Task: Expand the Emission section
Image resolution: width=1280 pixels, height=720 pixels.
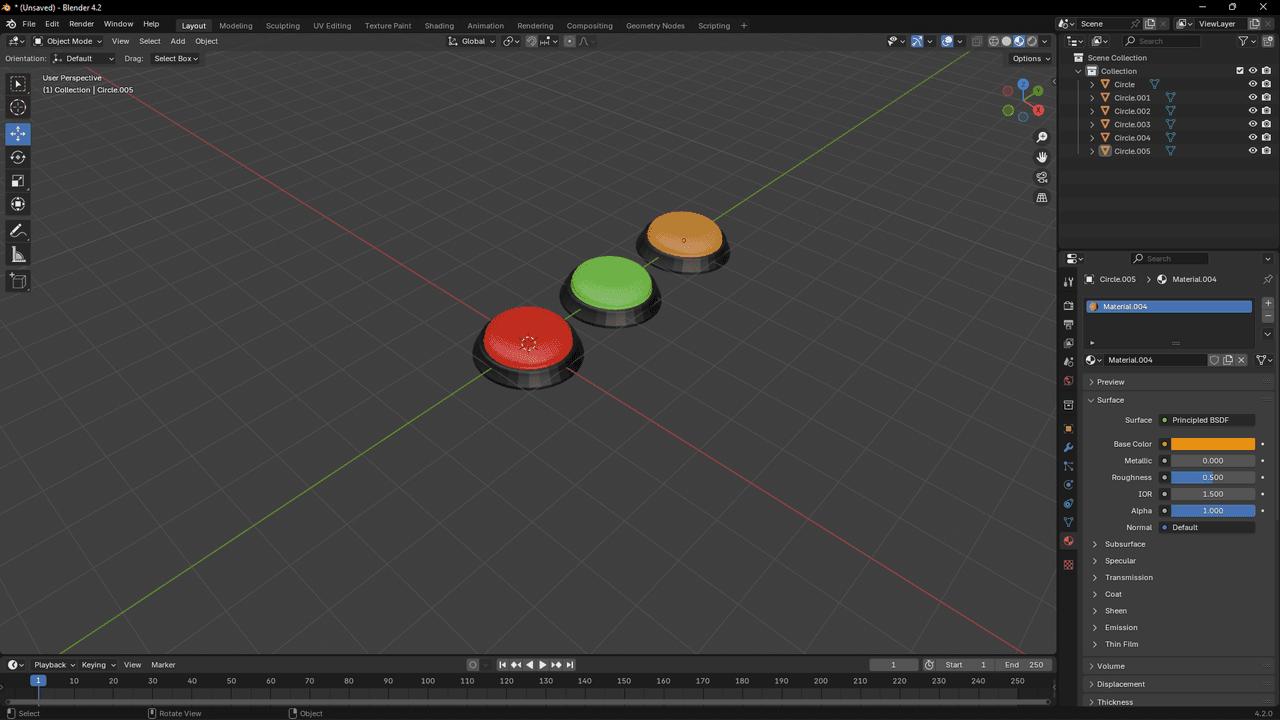Action: (1120, 627)
